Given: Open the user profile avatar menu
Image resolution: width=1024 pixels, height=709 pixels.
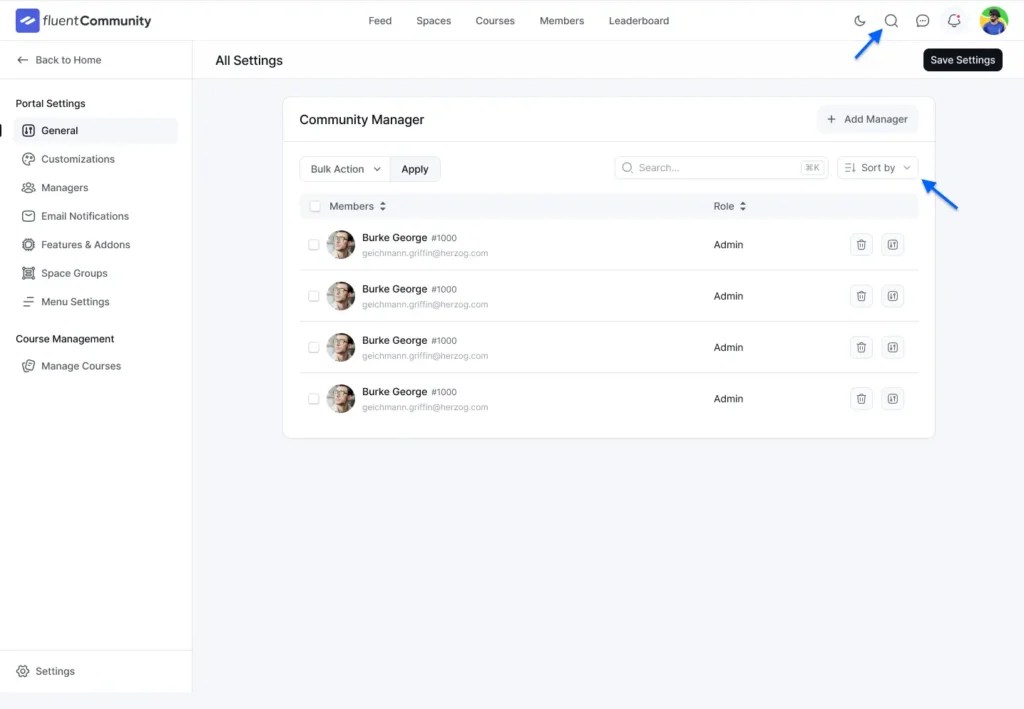Looking at the screenshot, I should click(993, 21).
